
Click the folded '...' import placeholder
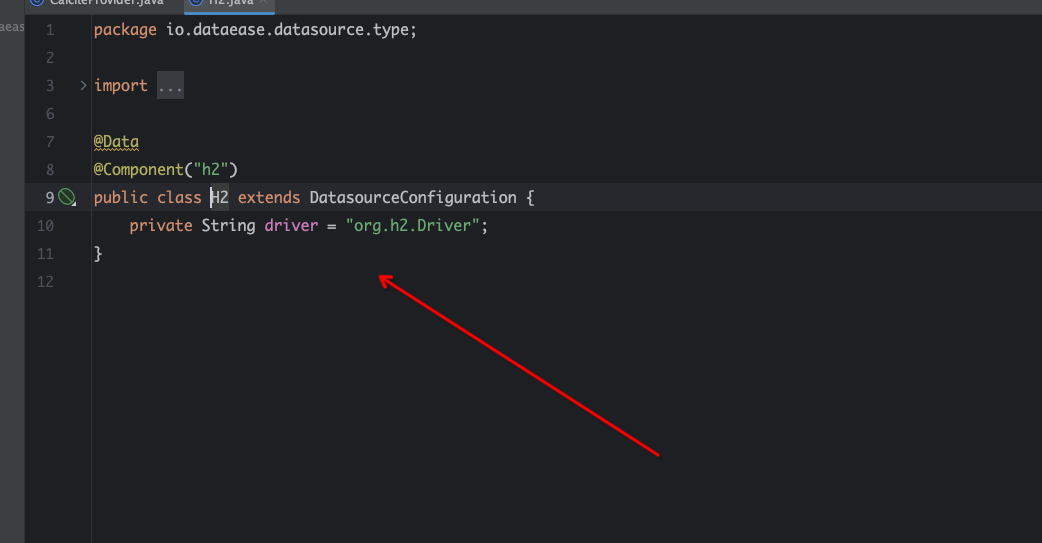click(170, 86)
